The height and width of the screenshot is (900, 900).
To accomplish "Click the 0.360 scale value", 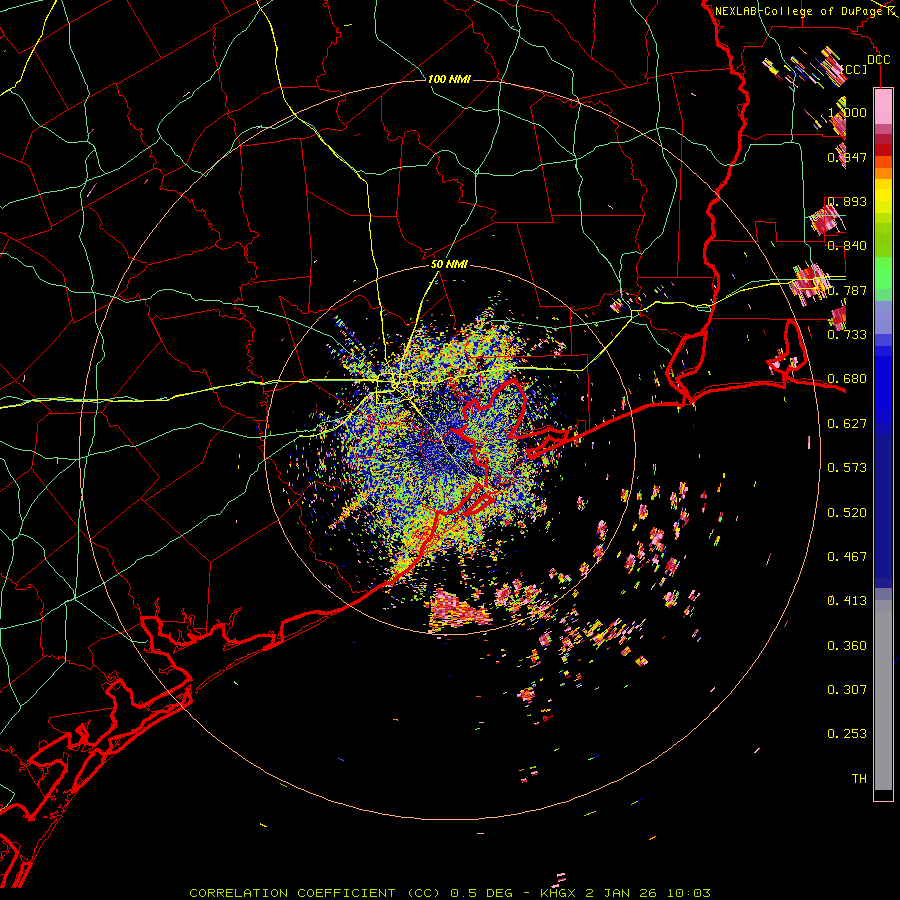I will click(x=847, y=646).
